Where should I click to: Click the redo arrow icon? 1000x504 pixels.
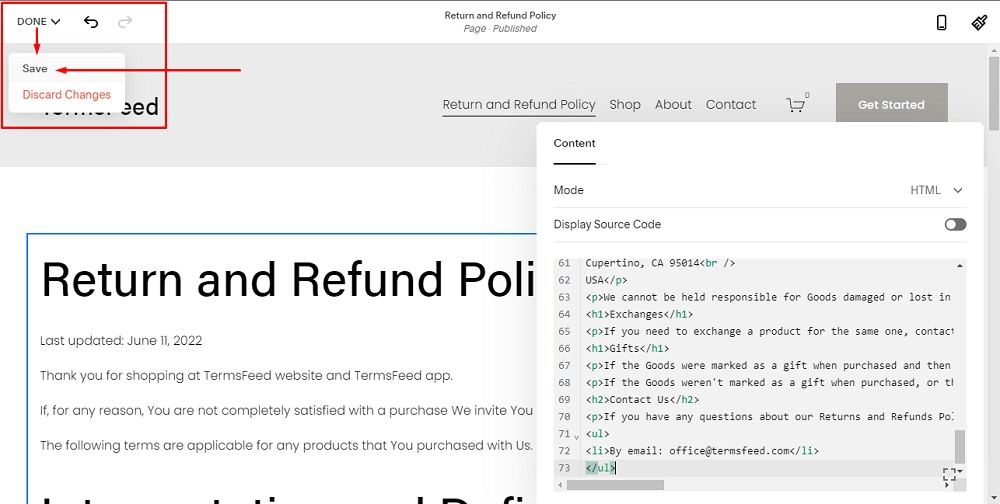pos(125,22)
